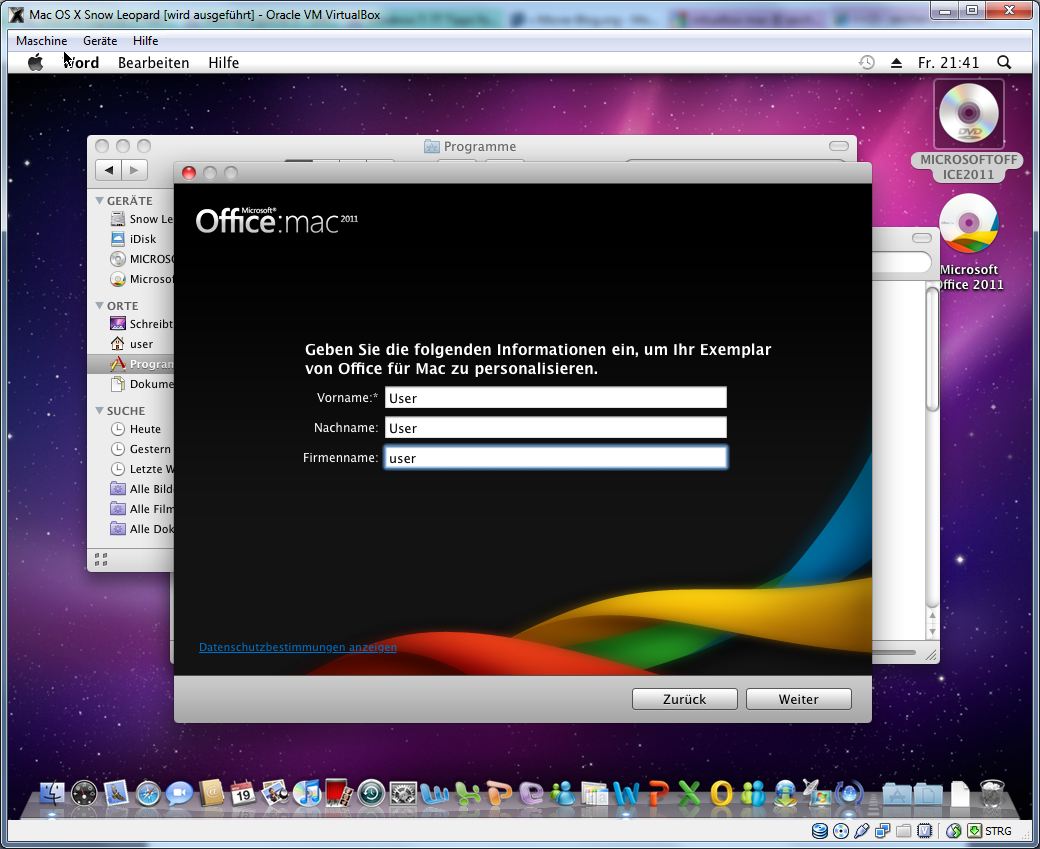Image resolution: width=1040 pixels, height=849 pixels.
Task: Select iDisk in Finder sidebar
Action: [133, 239]
